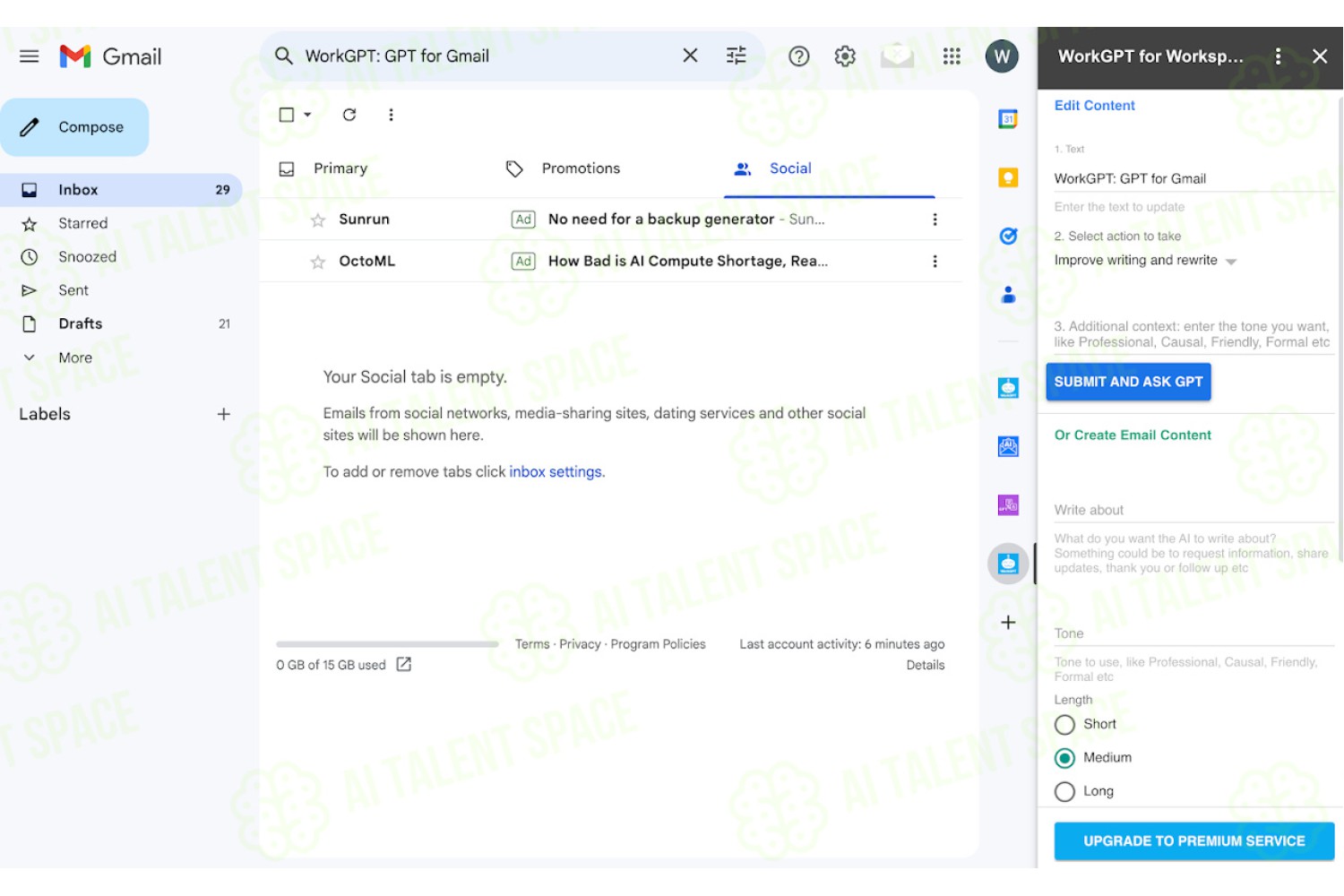Open the Improve writing and rewrite dropdown
Screen dimensions: 1344x896
[1146, 261]
